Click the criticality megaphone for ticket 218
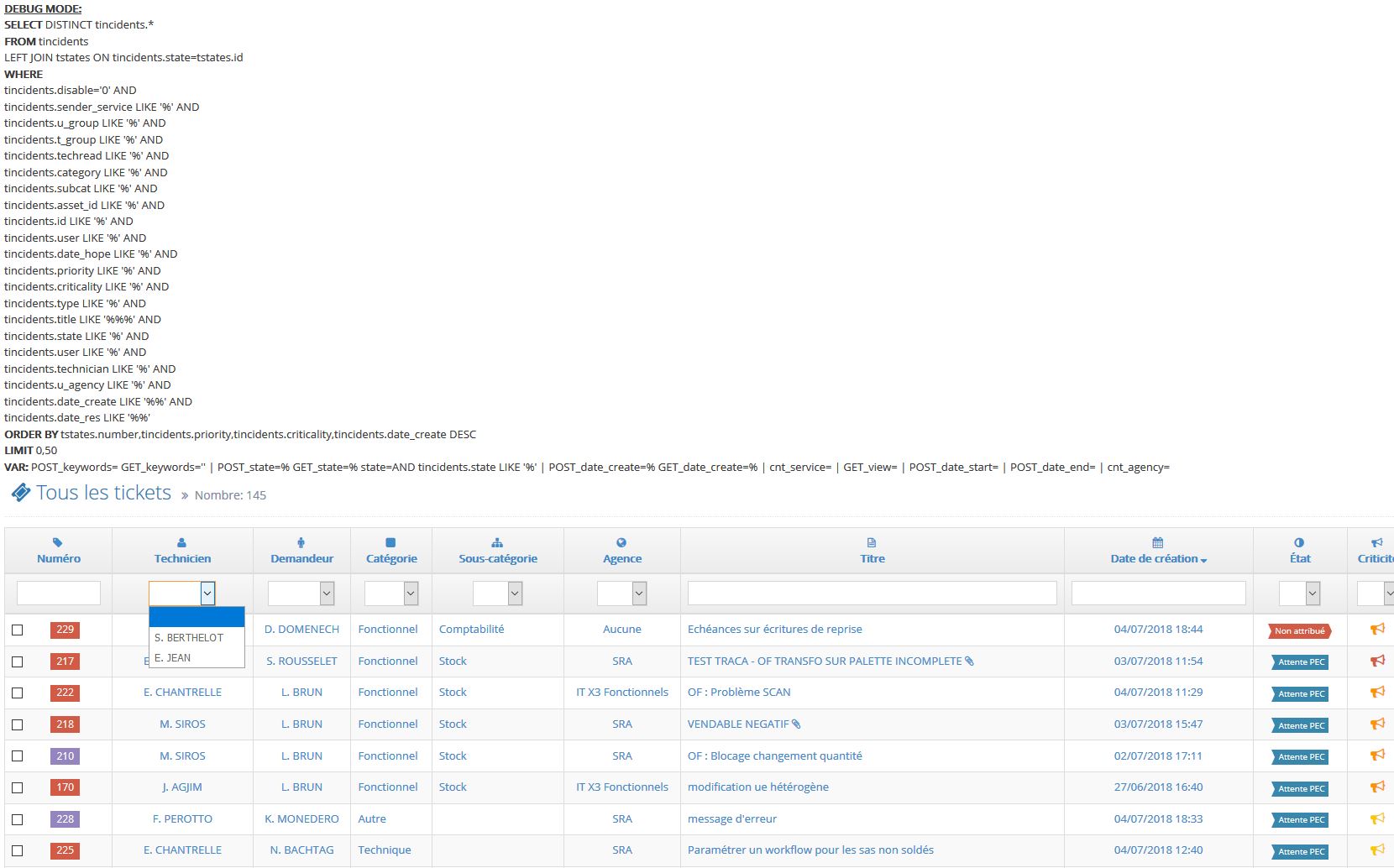1394x868 pixels. pos(1377,724)
